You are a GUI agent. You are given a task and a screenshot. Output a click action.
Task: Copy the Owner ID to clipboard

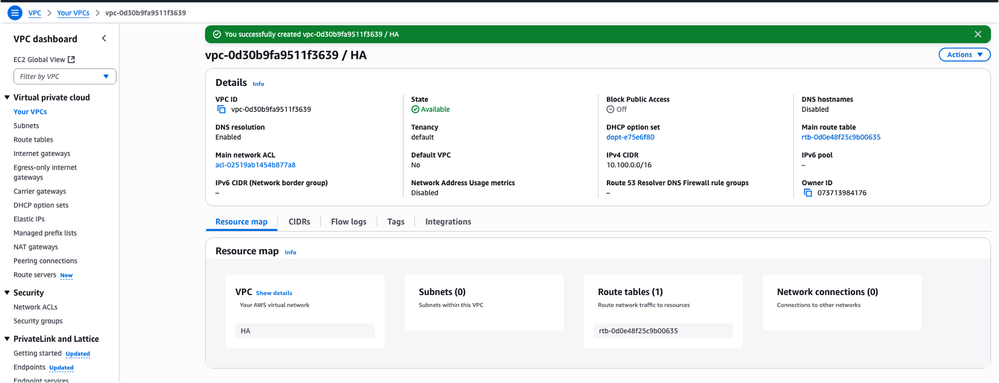(x=808, y=192)
